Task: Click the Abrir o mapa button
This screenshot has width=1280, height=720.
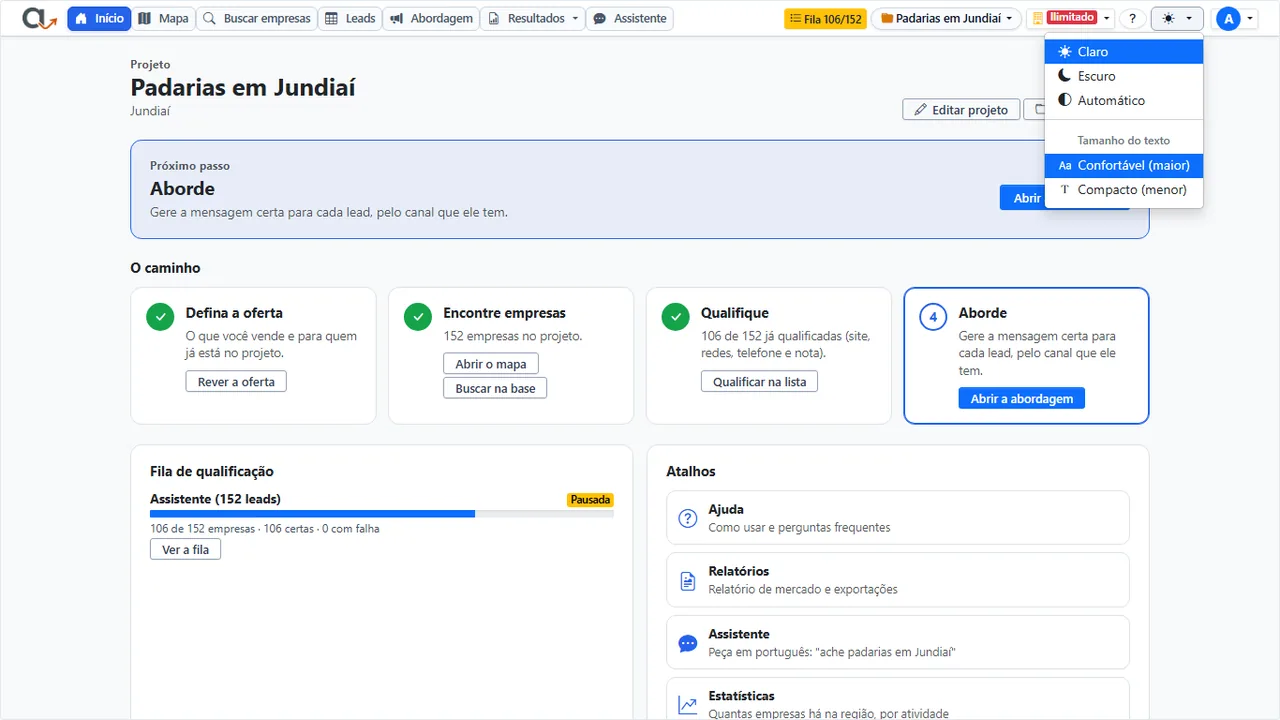Action: pos(491,363)
